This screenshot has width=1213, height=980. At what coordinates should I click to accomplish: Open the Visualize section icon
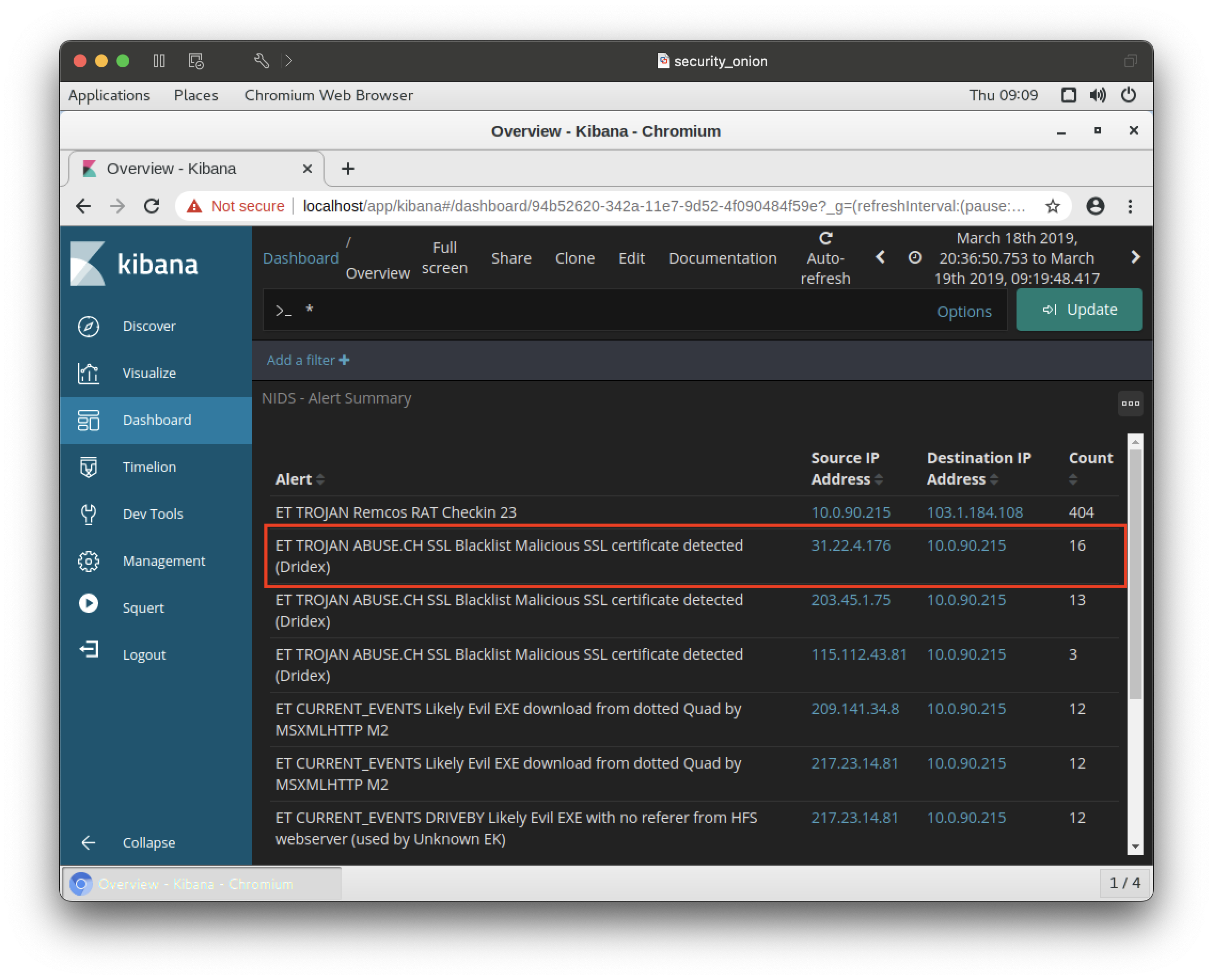pyautogui.click(x=89, y=373)
